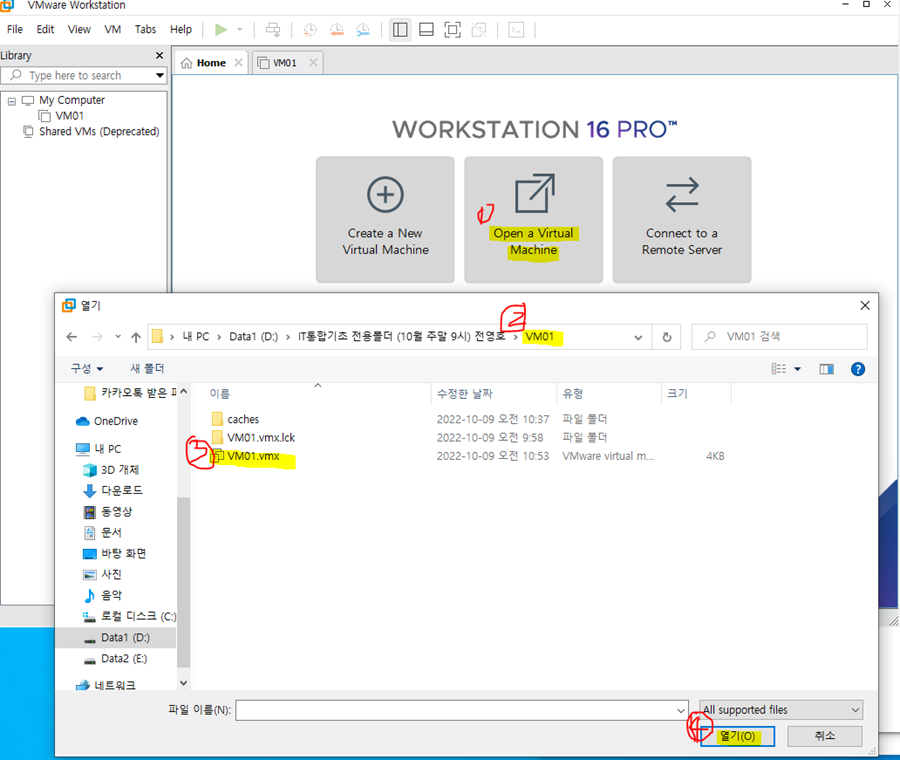Select 로컬 디스크 (C:) in navigation pane
Viewport: 900px width, 760px height.
pos(130,616)
